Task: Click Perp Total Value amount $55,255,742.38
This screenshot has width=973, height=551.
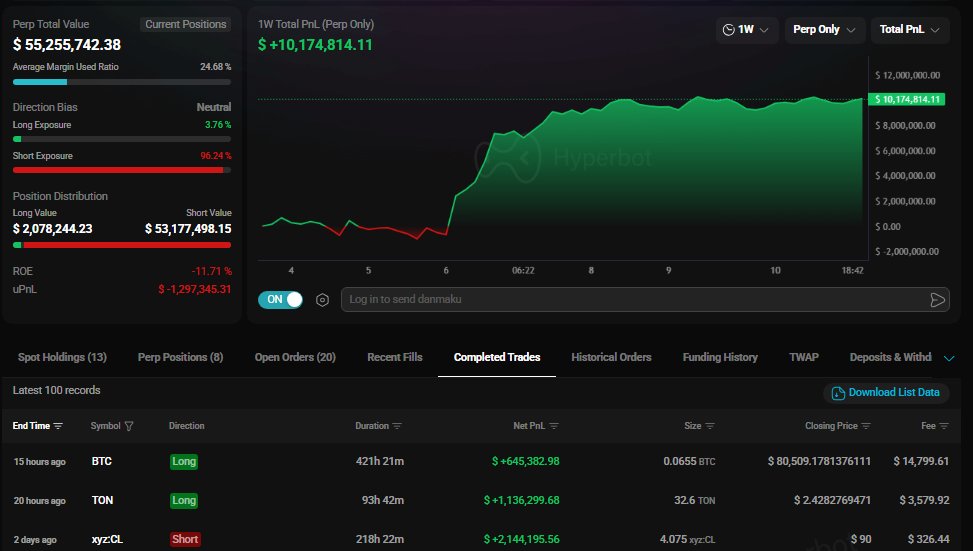Action: (x=67, y=45)
